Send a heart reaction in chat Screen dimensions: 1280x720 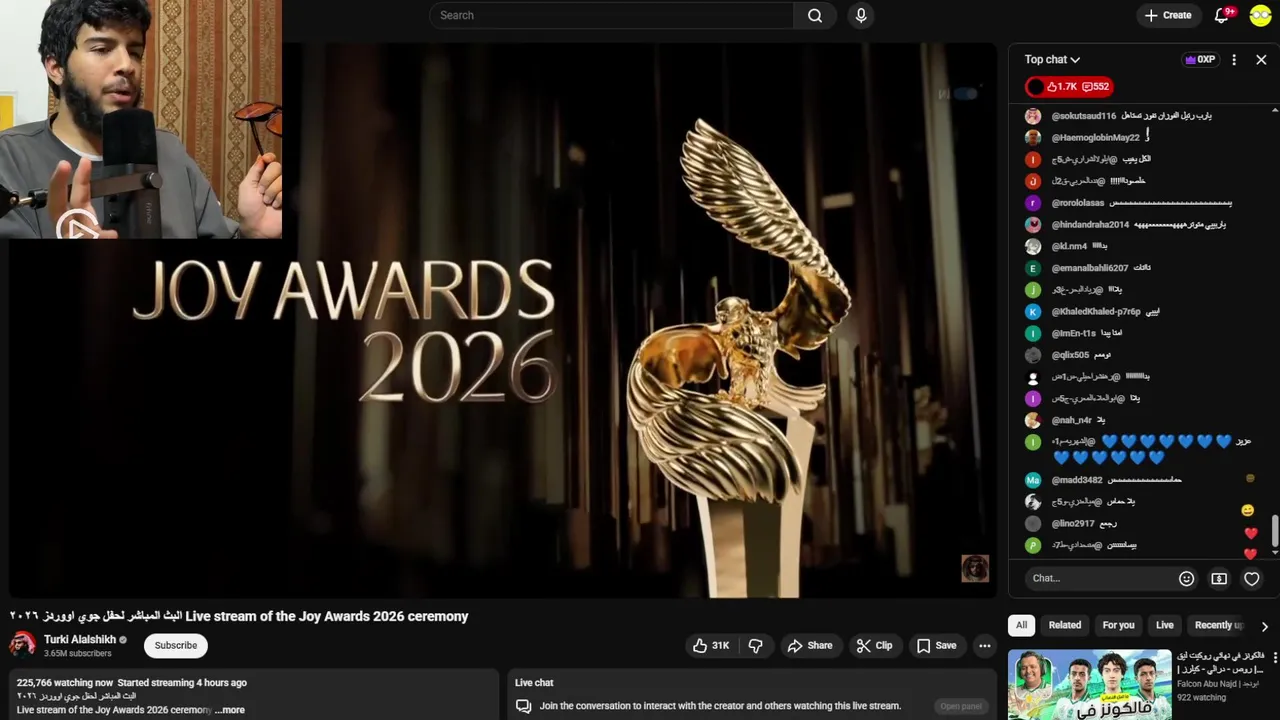pyautogui.click(x=1251, y=578)
